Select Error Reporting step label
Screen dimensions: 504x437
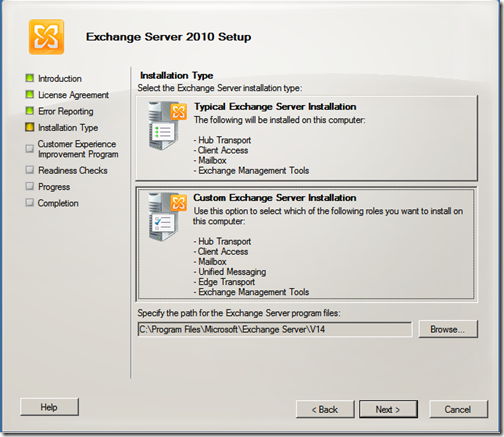[66, 111]
